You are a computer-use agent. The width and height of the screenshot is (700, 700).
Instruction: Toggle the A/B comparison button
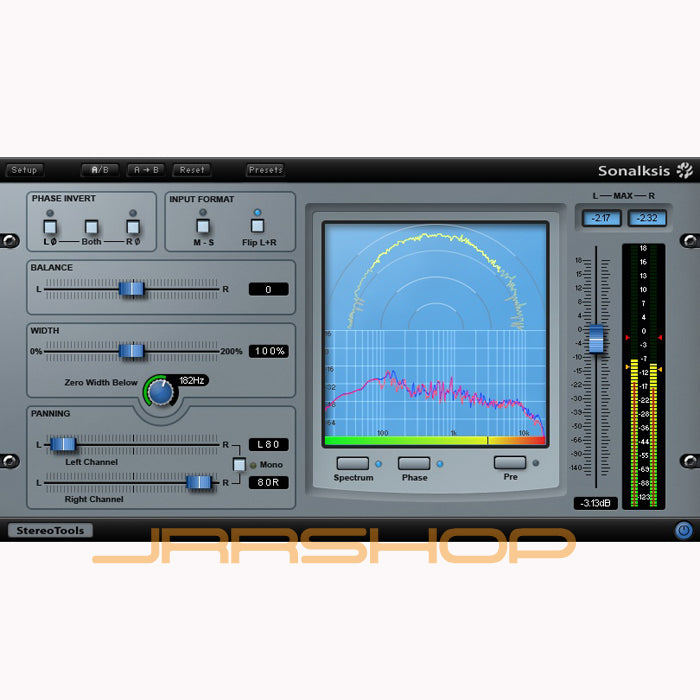[x=100, y=170]
